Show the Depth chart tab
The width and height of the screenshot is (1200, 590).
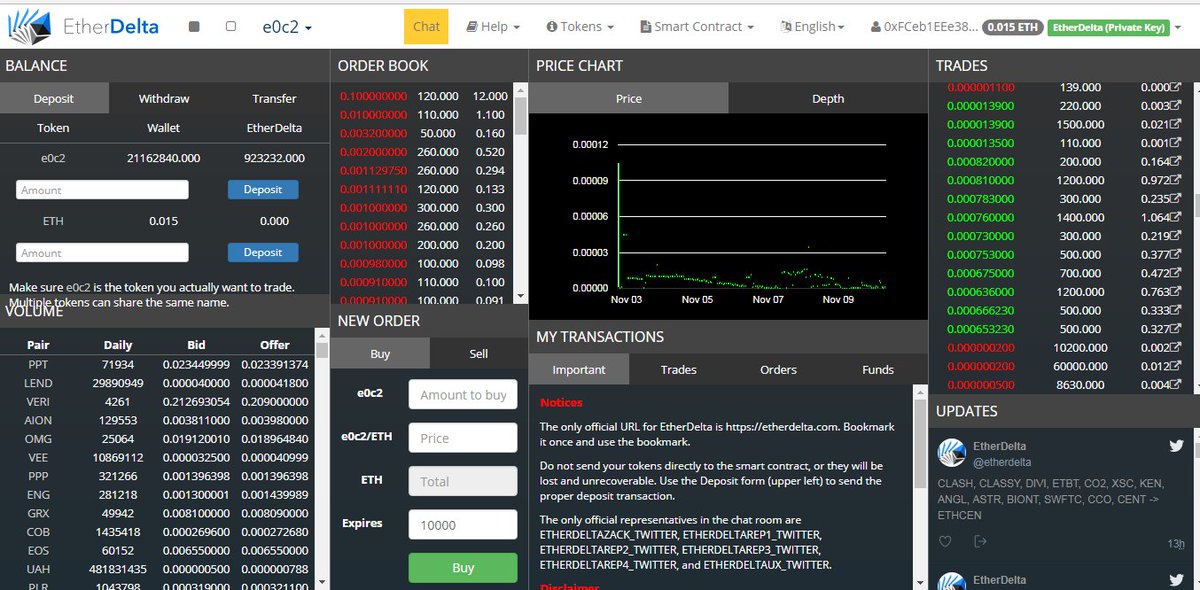click(828, 98)
